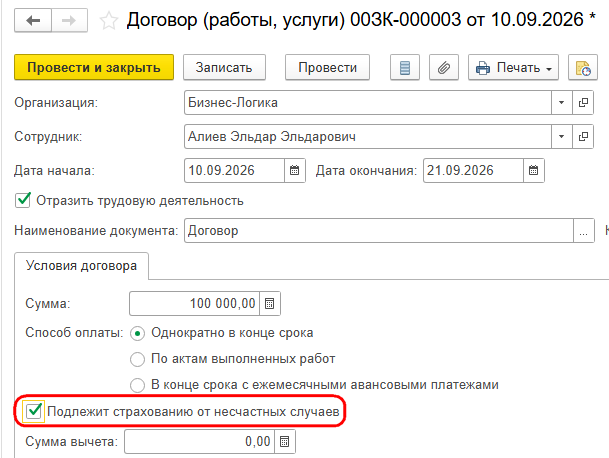Toggle Отразить трудовую деятельность checkbox
The image size is (609, 458).
tap(23, 200)
